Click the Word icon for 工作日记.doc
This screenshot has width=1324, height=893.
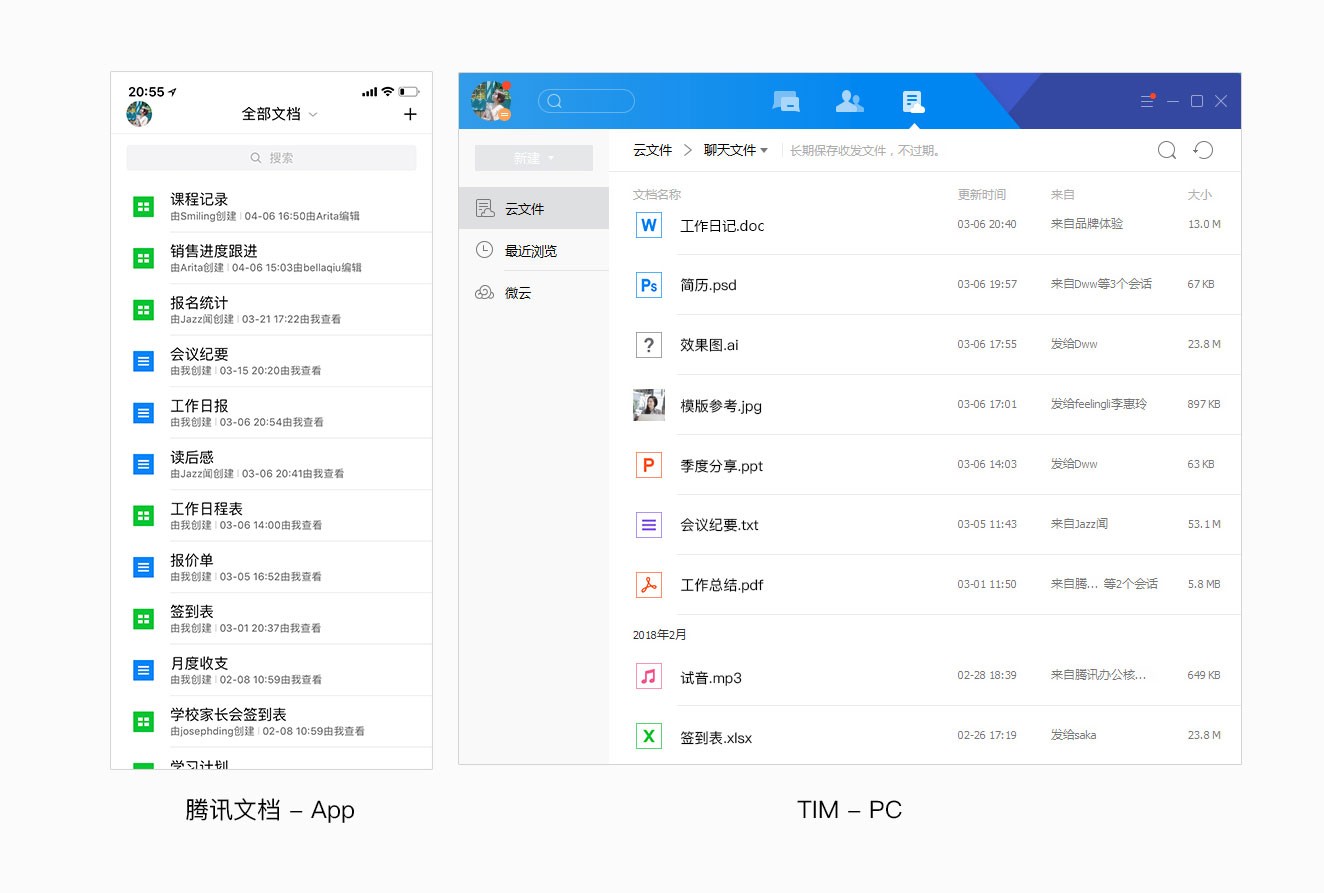(x=649, y=225)
